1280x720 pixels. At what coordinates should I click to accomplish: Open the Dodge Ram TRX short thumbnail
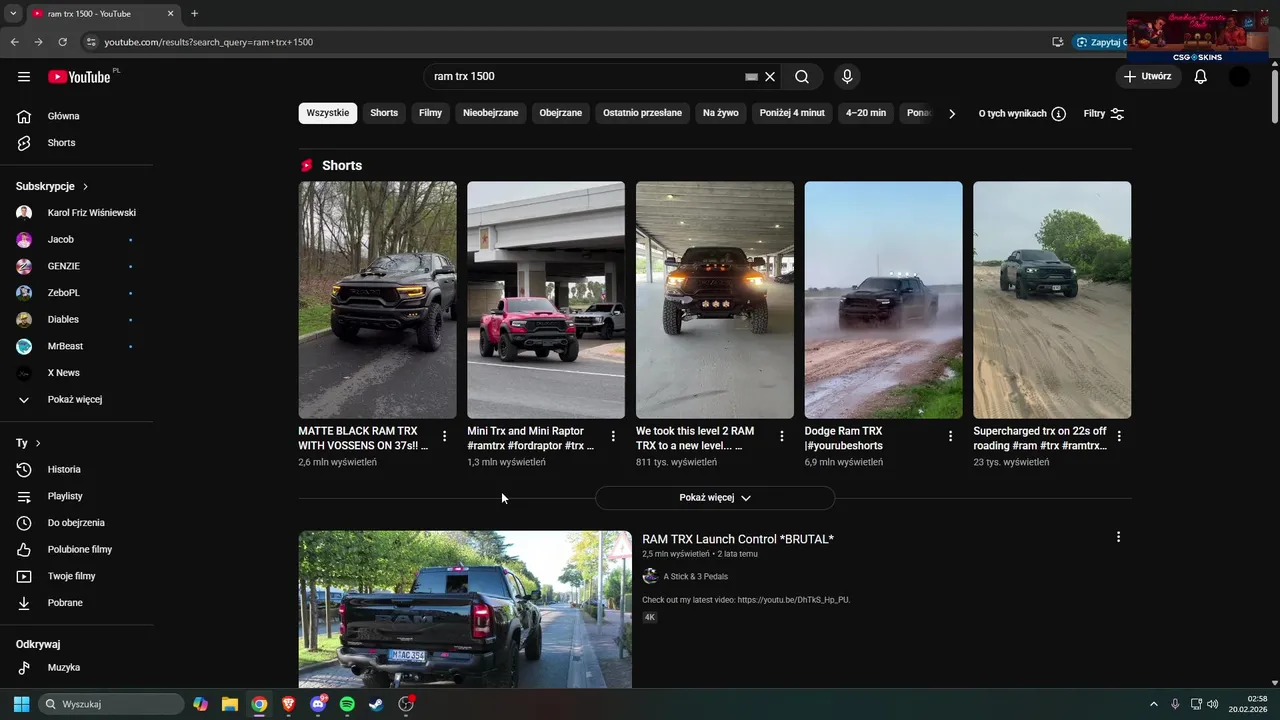883,299
